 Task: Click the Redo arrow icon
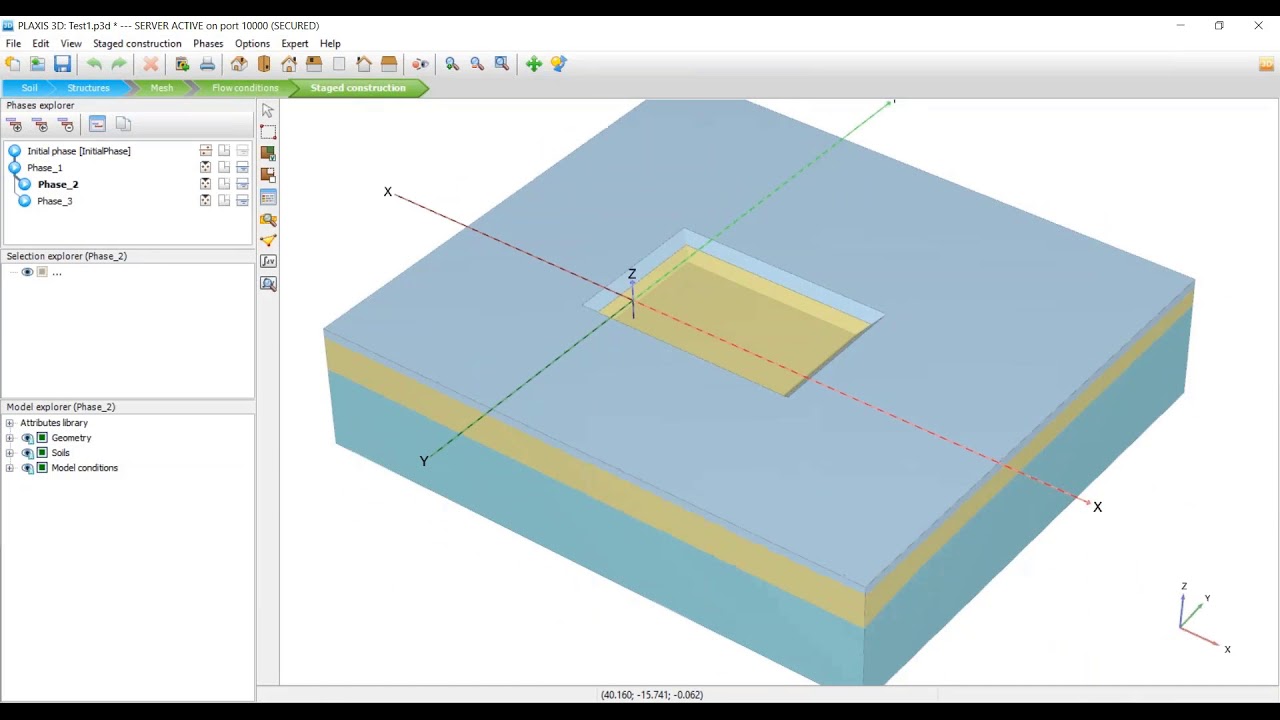coord(119,64)
